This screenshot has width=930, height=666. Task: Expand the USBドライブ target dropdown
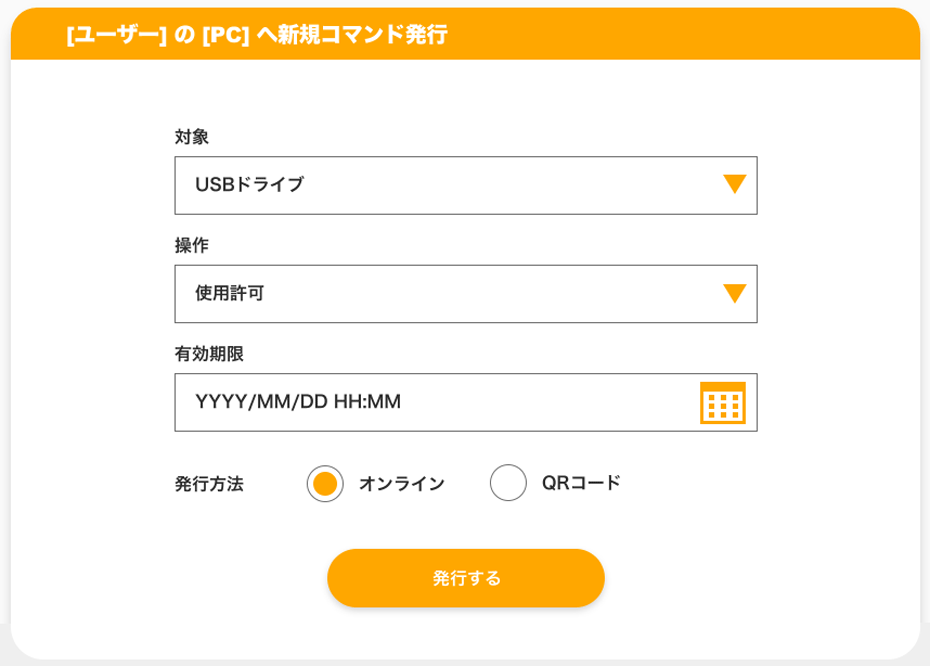[x=465, y=185]
